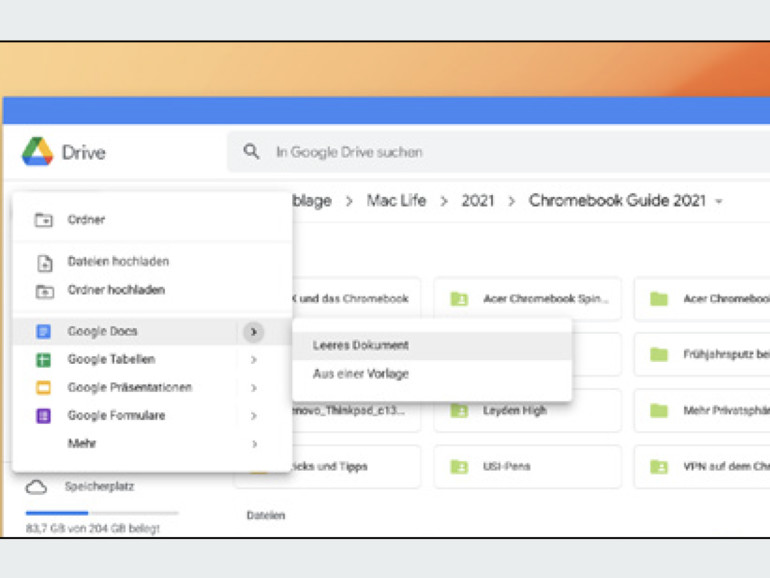The height and width of the screenshot is (578, 770).
Task: Click in the Google Drive search field
Action: [498, 152]
